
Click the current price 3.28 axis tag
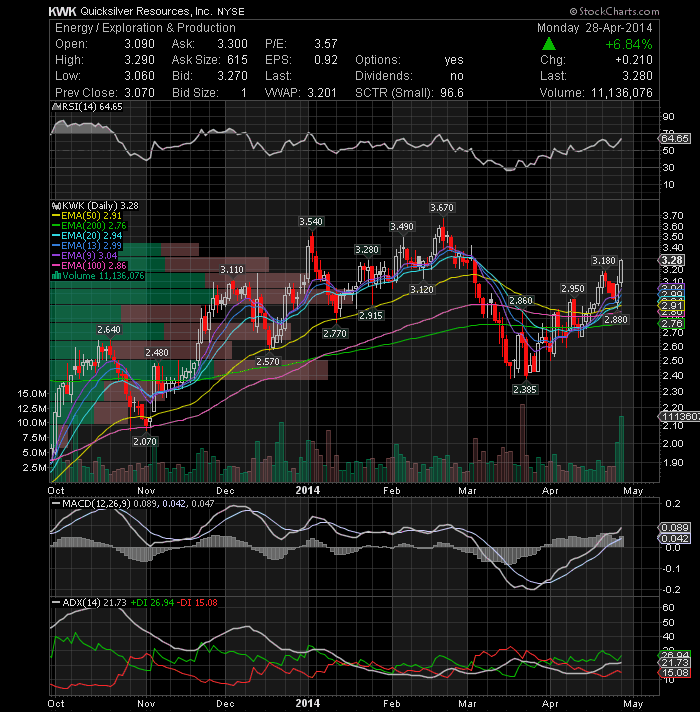point(671,260)
